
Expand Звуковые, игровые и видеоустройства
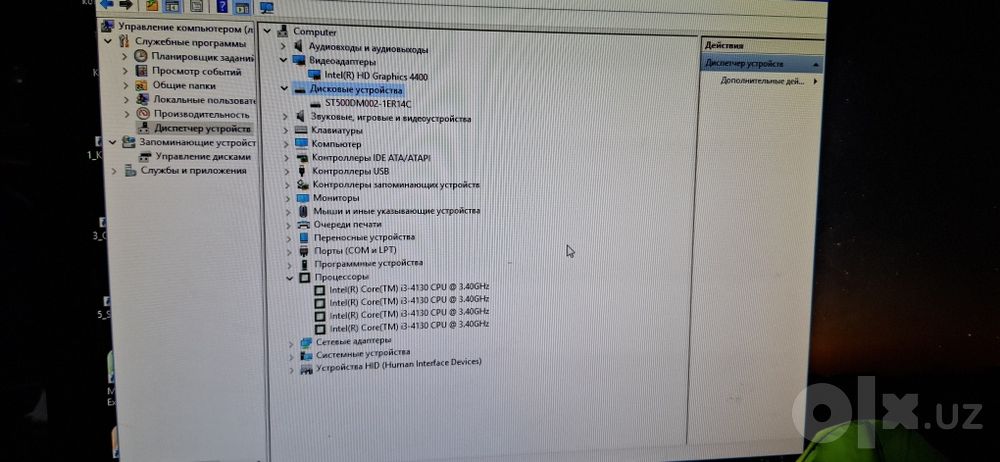click(285, 117)
